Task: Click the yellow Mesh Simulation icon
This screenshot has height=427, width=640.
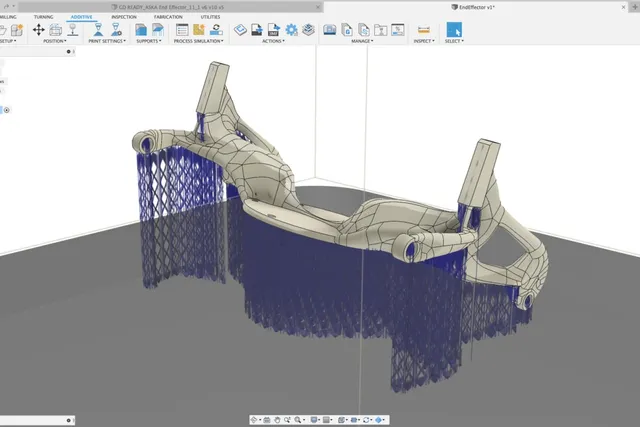Action: 199,30
